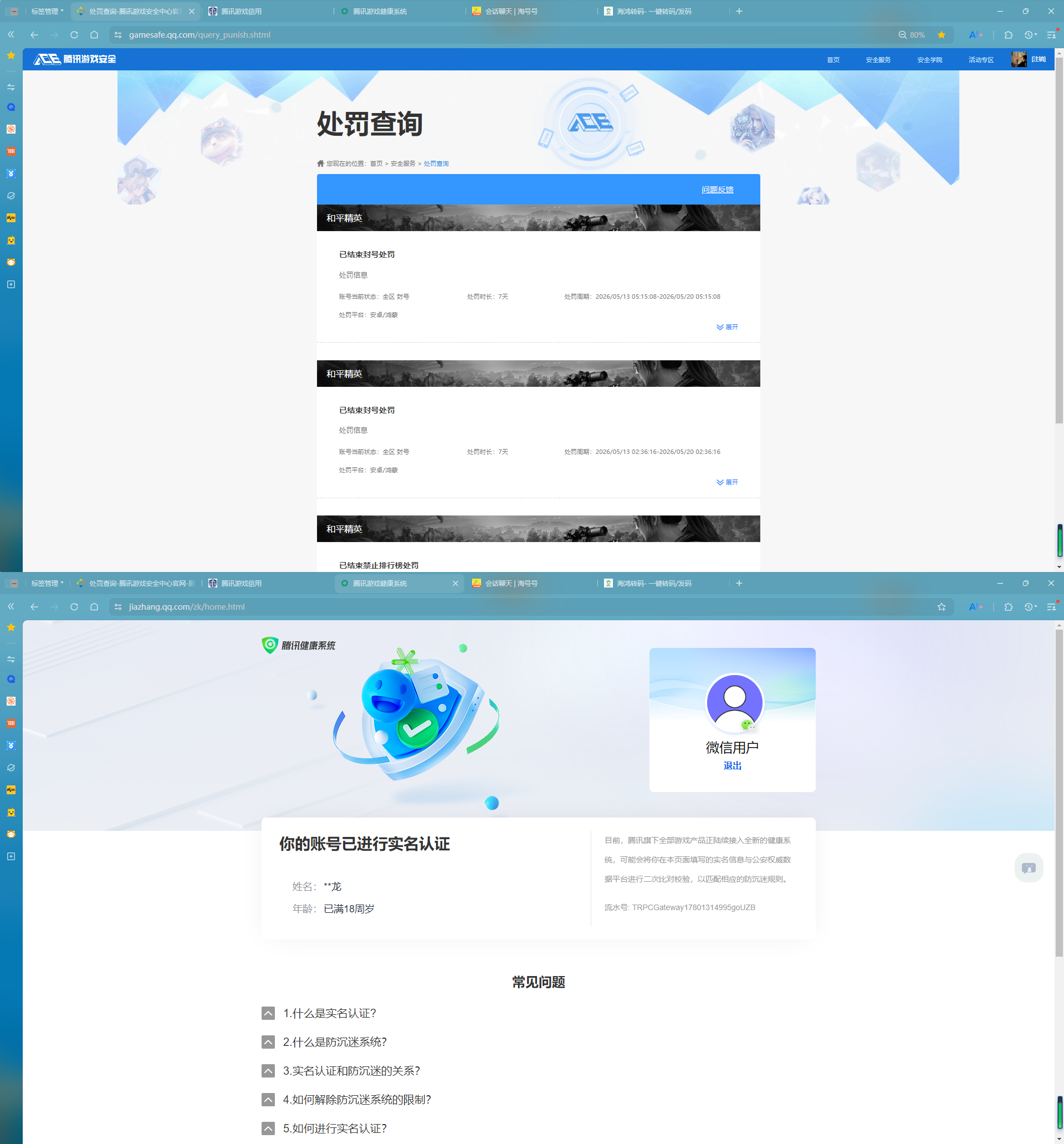Close the 处罚查询 tab in gamesafe window
Viewport: 1064px width, 1144px height.
tap(192, 11)
